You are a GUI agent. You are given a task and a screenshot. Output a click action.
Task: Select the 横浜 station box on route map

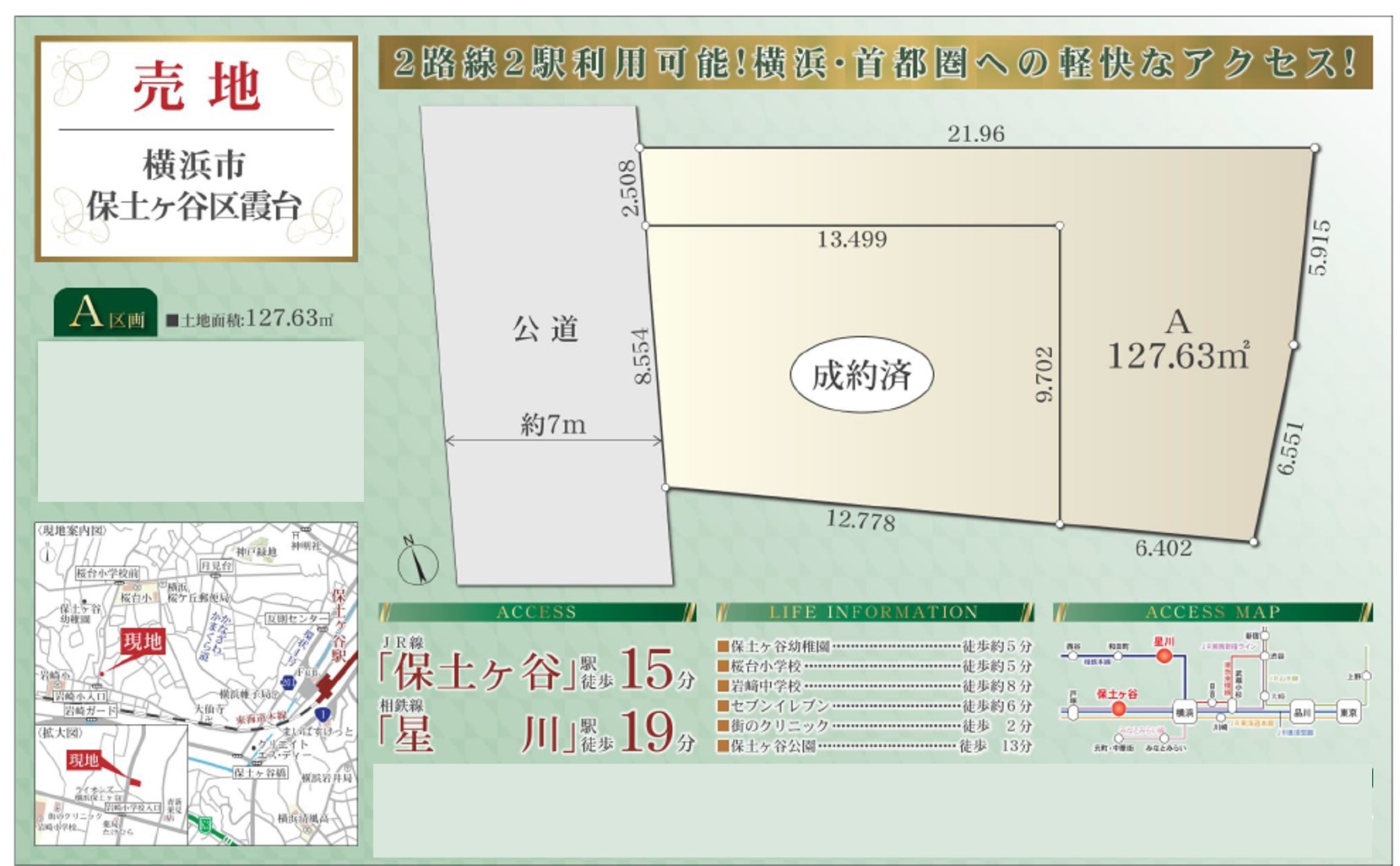coord(1184,712)
